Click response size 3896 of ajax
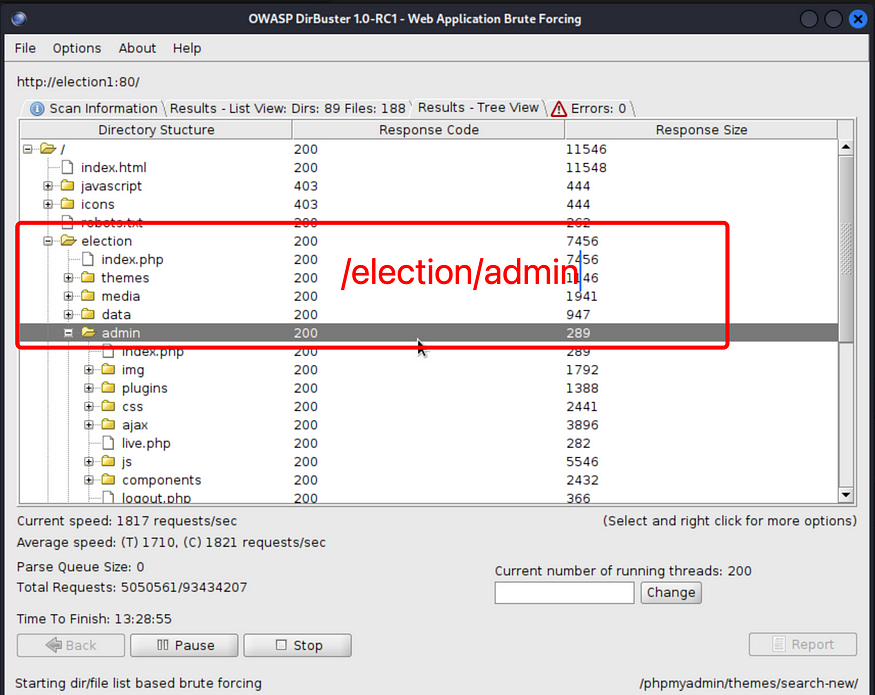The image size is (875, 695). click(x=582, y=425)
